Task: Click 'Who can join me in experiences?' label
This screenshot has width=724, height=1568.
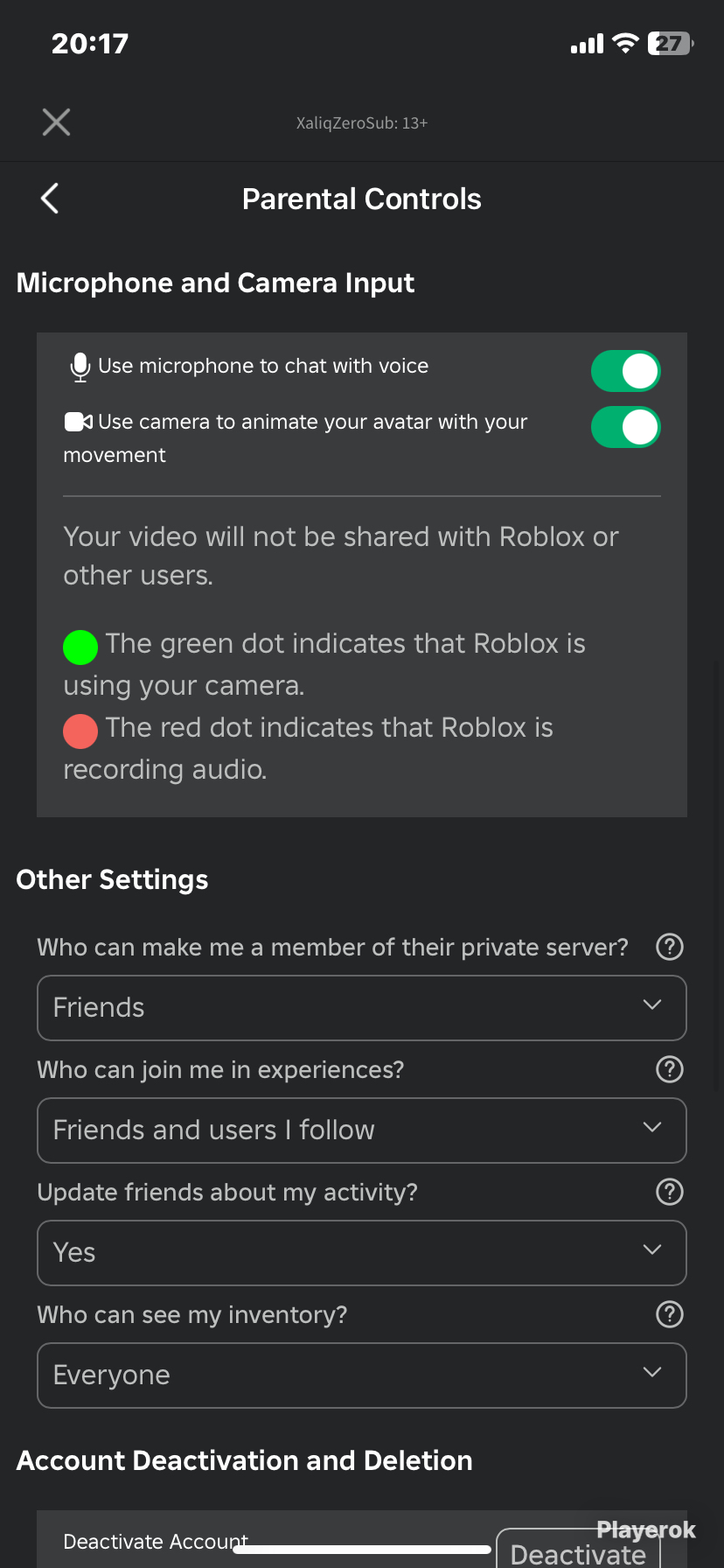Action: coord(220,1069)
